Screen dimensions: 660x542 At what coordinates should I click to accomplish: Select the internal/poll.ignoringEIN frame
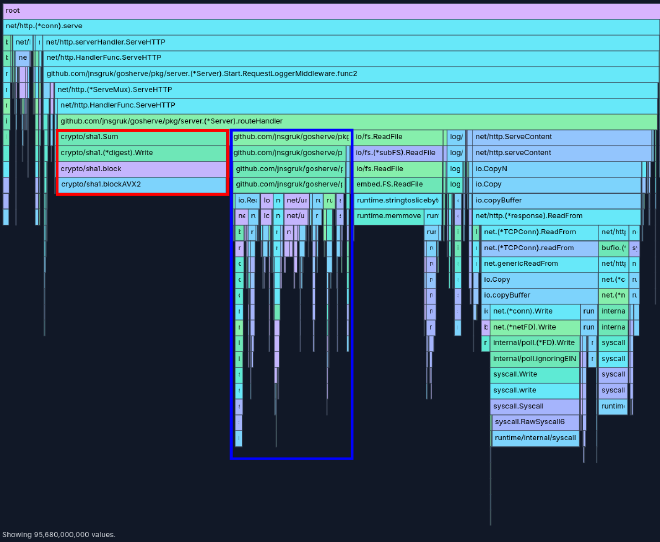pos(535,359)
